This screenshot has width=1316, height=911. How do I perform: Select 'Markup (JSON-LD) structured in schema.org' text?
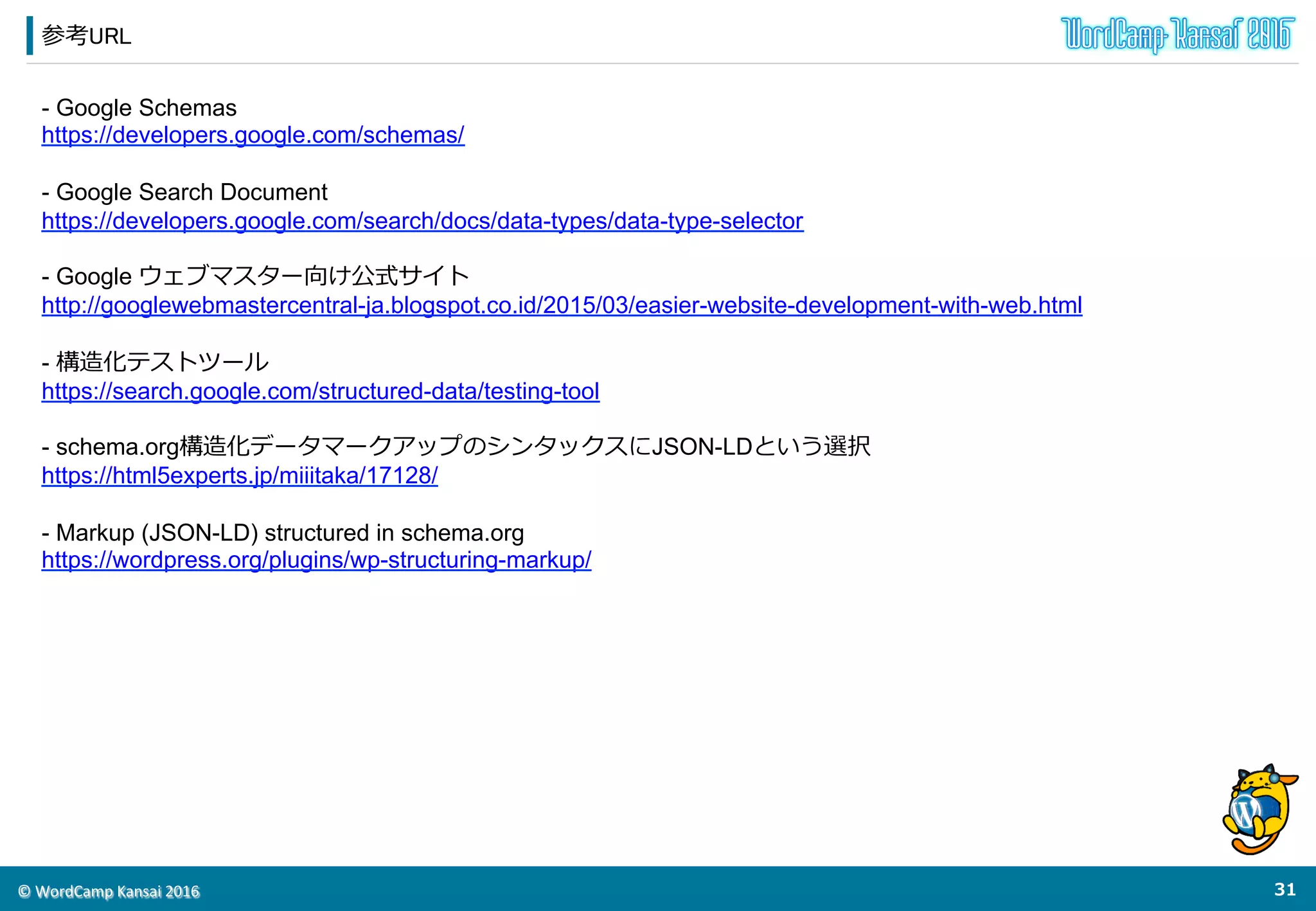pos(290,533)
